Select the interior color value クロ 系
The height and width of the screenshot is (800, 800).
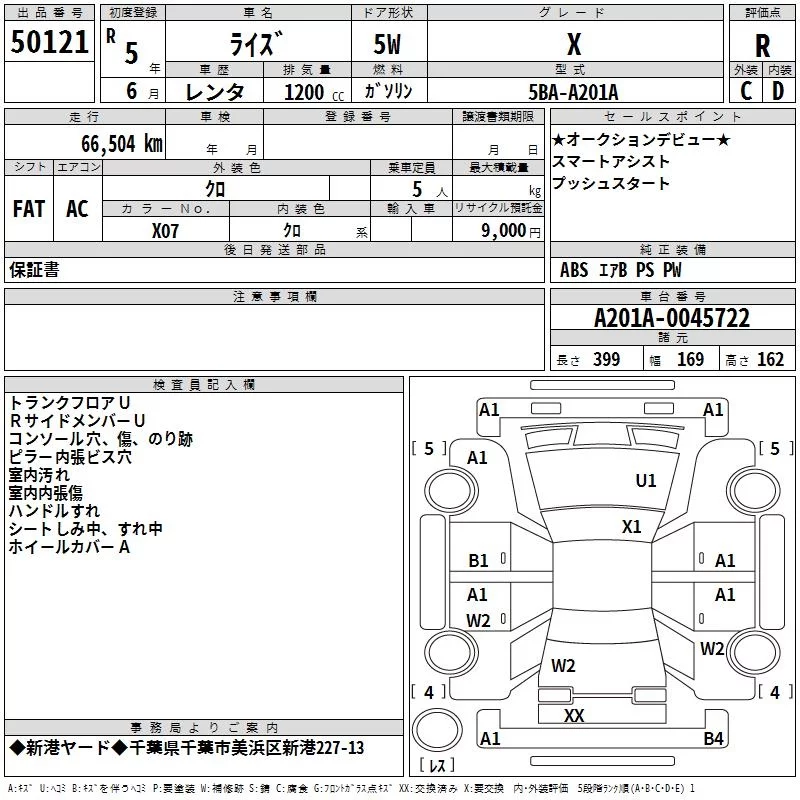coord(326,231)
